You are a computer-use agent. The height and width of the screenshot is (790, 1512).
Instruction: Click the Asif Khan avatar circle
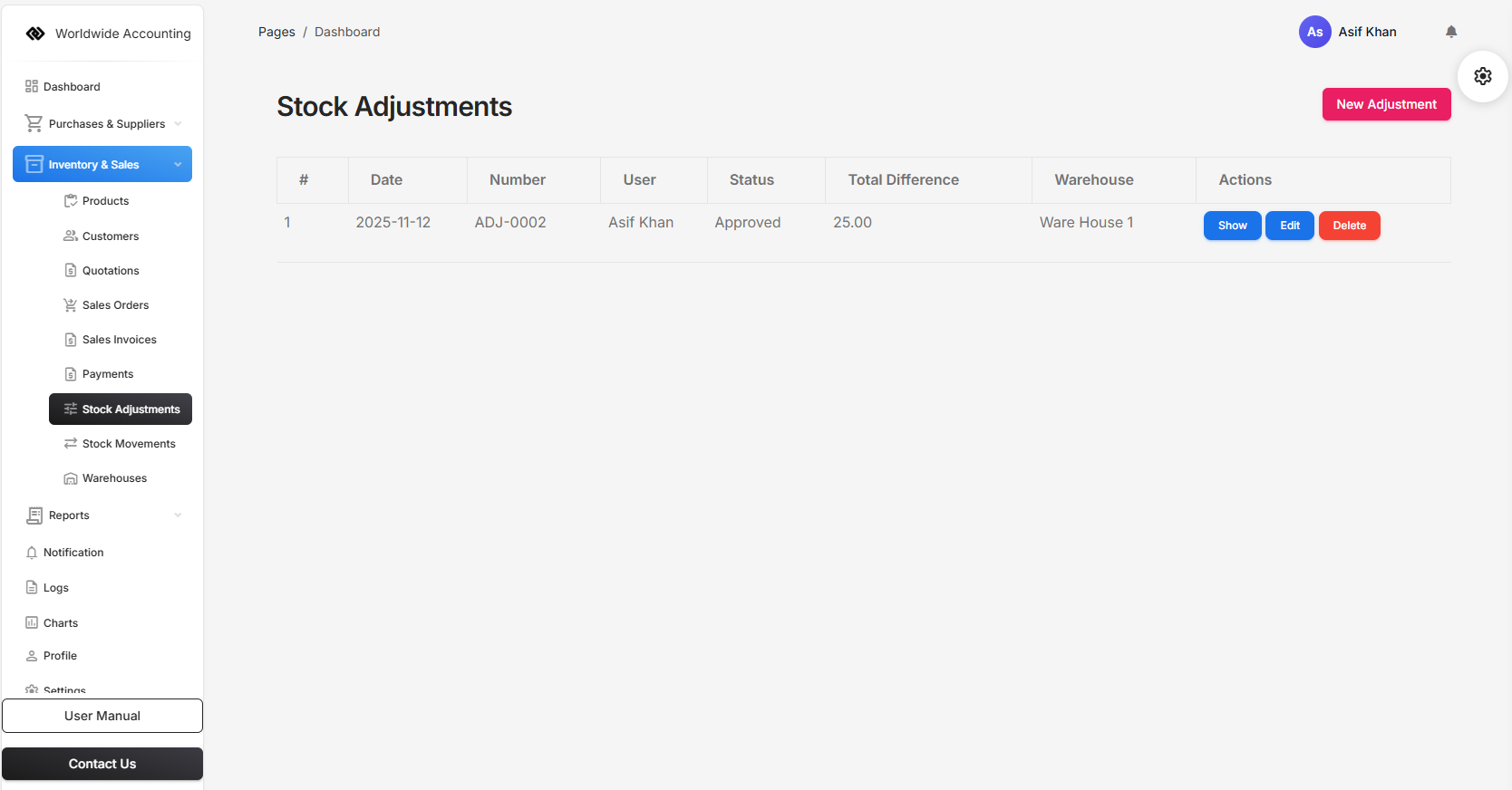(1314, 32)
